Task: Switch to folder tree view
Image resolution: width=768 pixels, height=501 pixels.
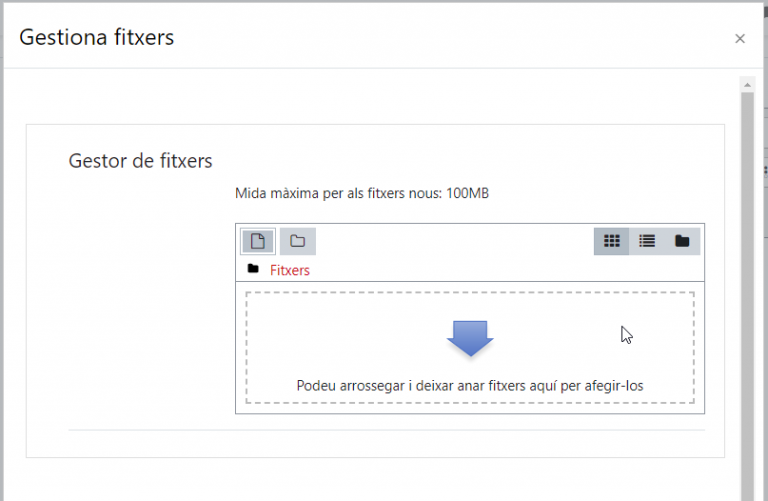Action: pyautogui.click(x=682, y=241)
